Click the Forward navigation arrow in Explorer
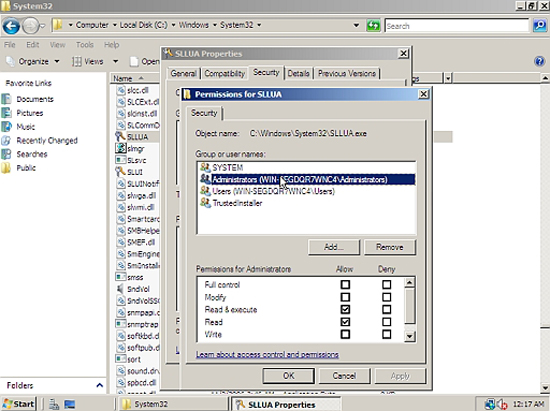The image size is (550, 411). pos(30,26)
